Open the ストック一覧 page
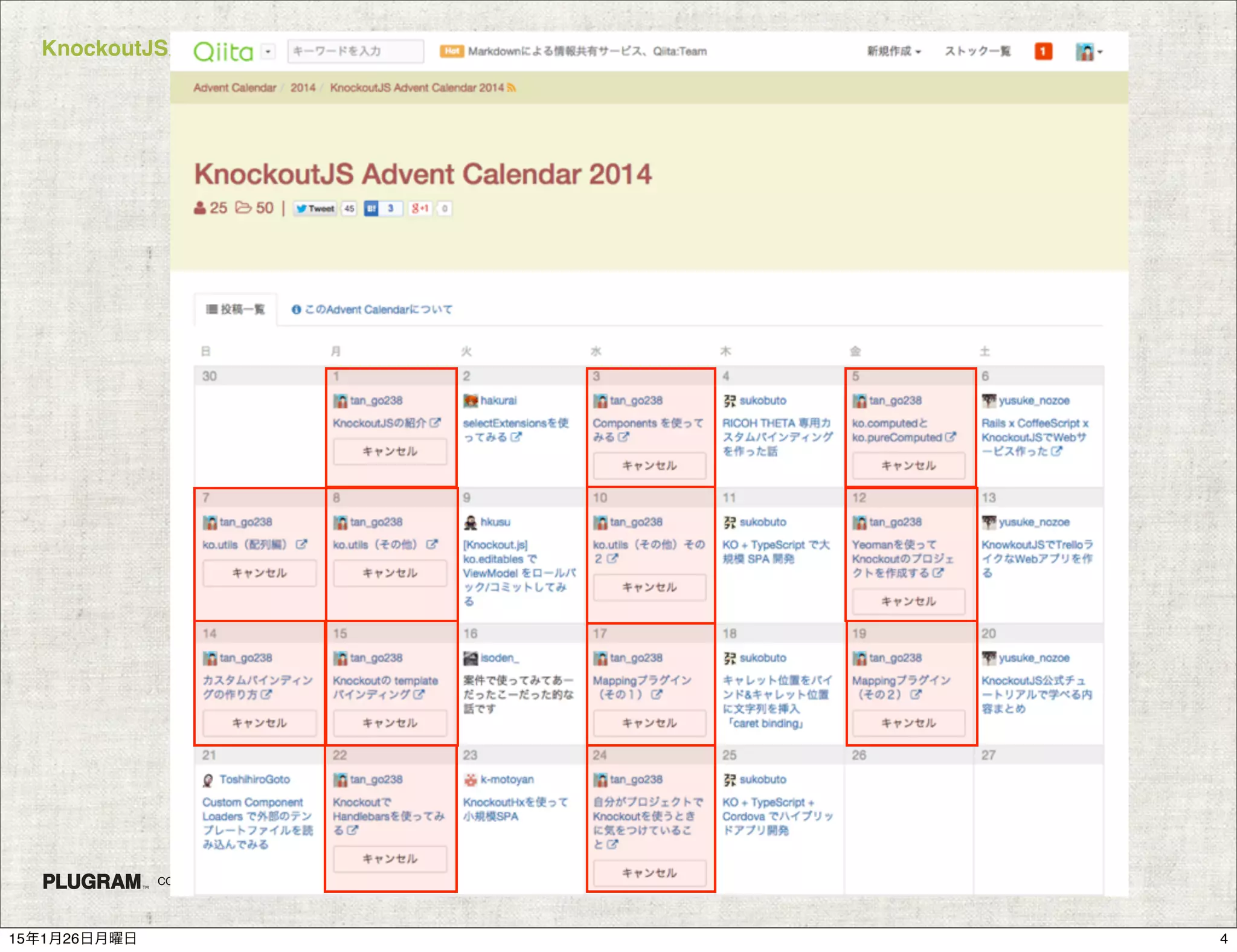1237x952 pixels. (977, 51)
